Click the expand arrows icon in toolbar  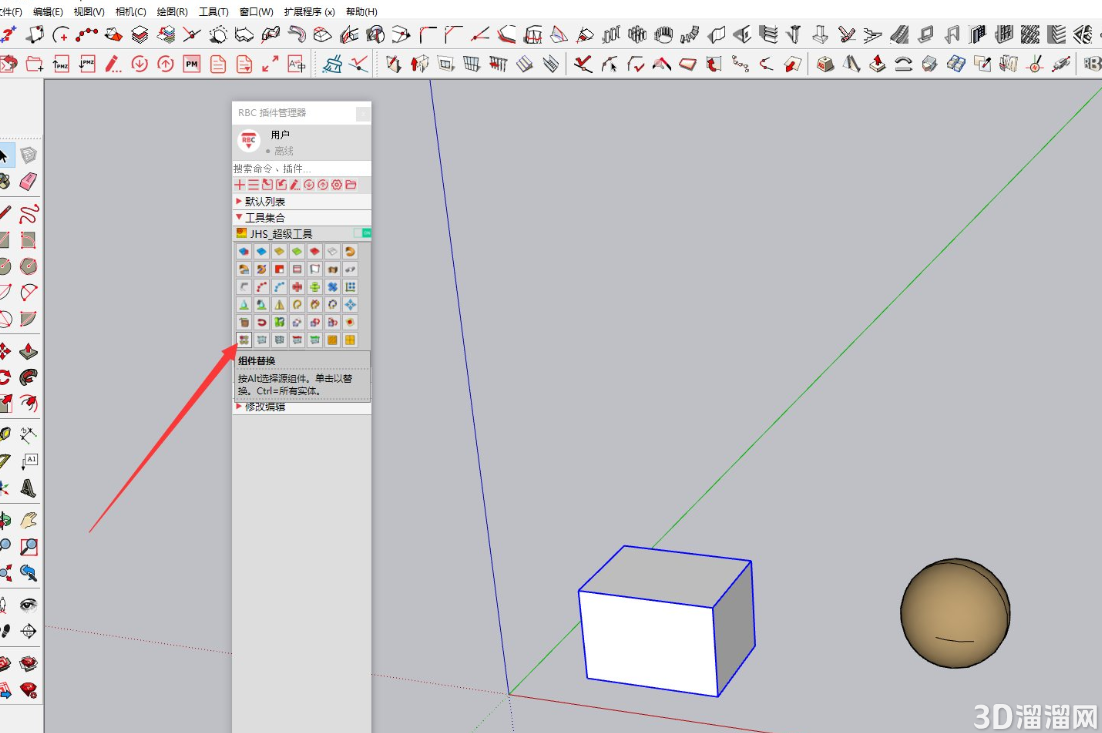(x=270, y=65)
